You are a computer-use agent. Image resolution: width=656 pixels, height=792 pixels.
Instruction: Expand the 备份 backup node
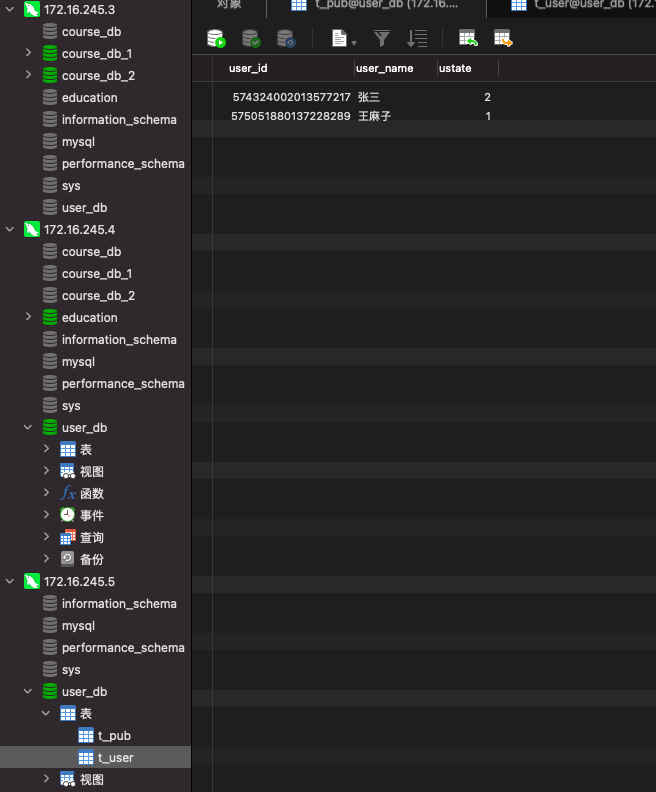(46, 559)
